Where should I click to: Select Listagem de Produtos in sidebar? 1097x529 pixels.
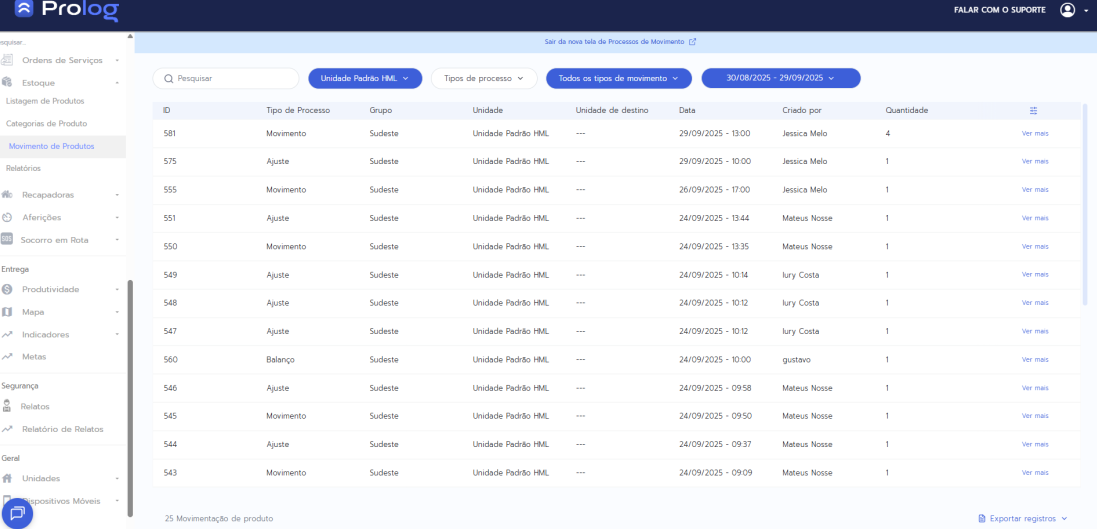point(45,101)
